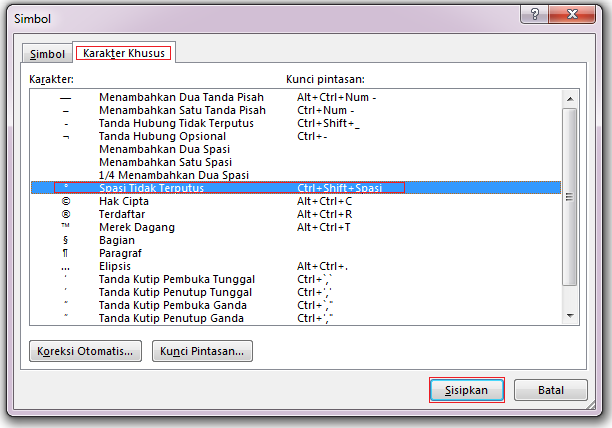Close the Simbol dialog
The width and height of the screenshot is (612, 428).
(572, 14)
